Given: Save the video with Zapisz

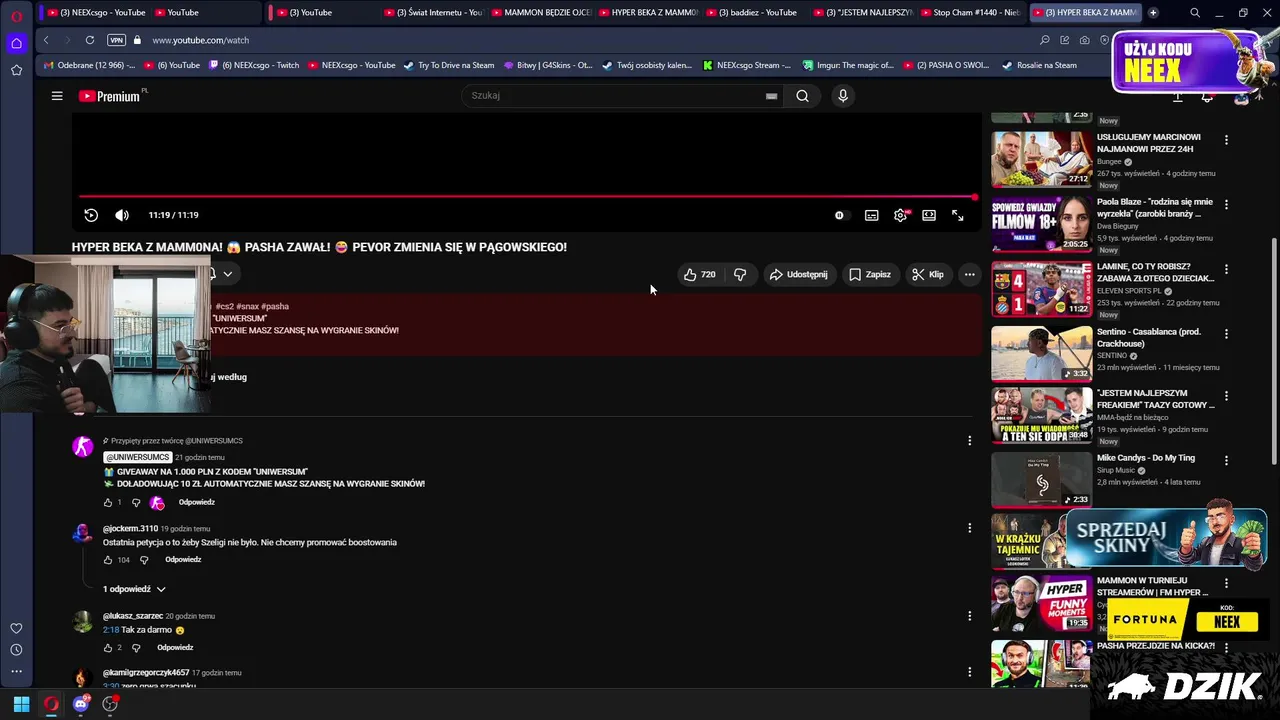Looking at the screenshot, I should (869, 274).
